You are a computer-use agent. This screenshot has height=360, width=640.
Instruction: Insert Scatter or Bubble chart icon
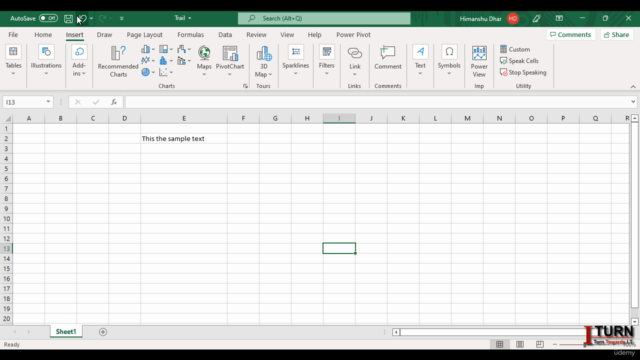point(165,72)
